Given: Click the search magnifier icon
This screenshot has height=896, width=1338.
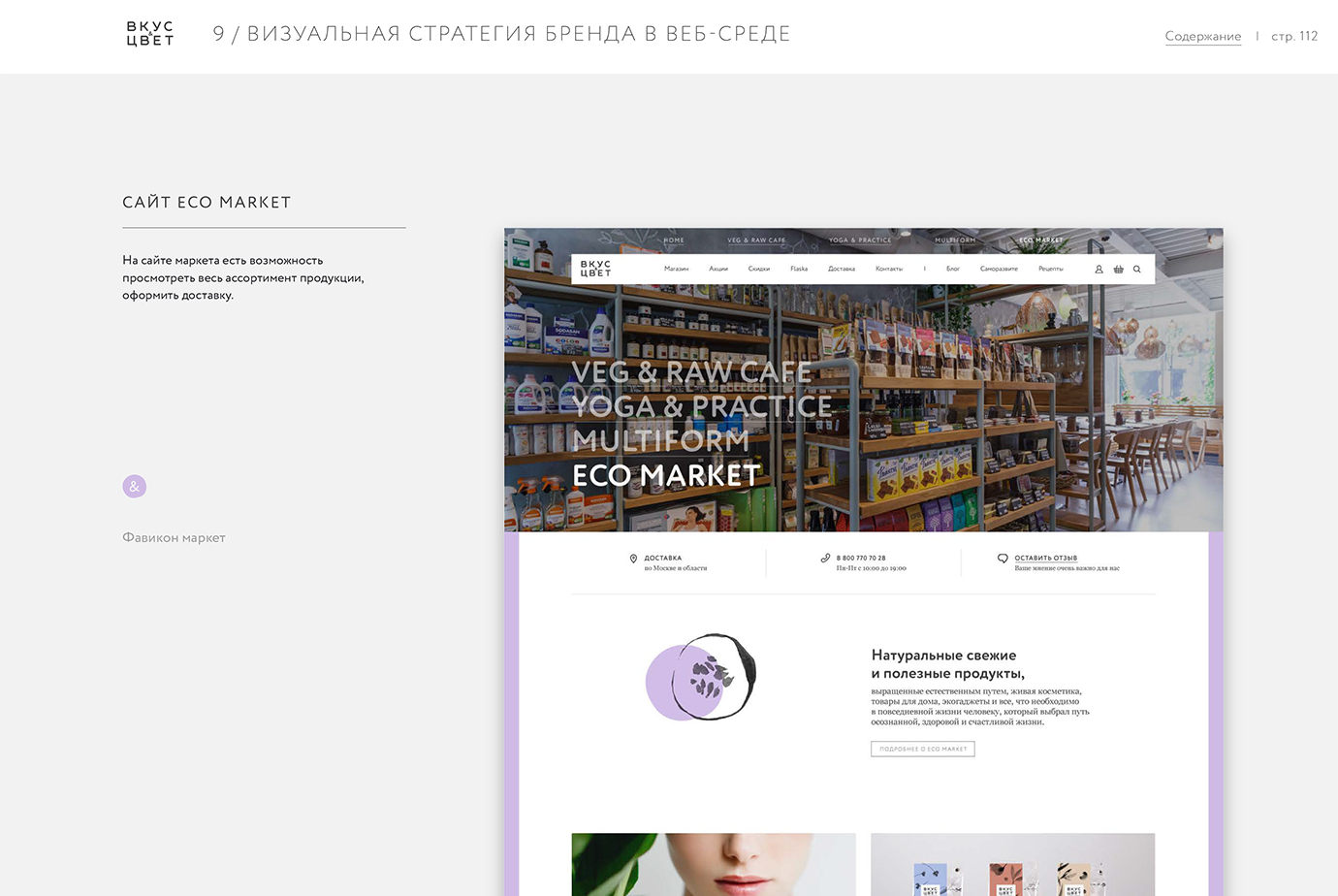Looking at the screenshot, I should pos(1137,270).
